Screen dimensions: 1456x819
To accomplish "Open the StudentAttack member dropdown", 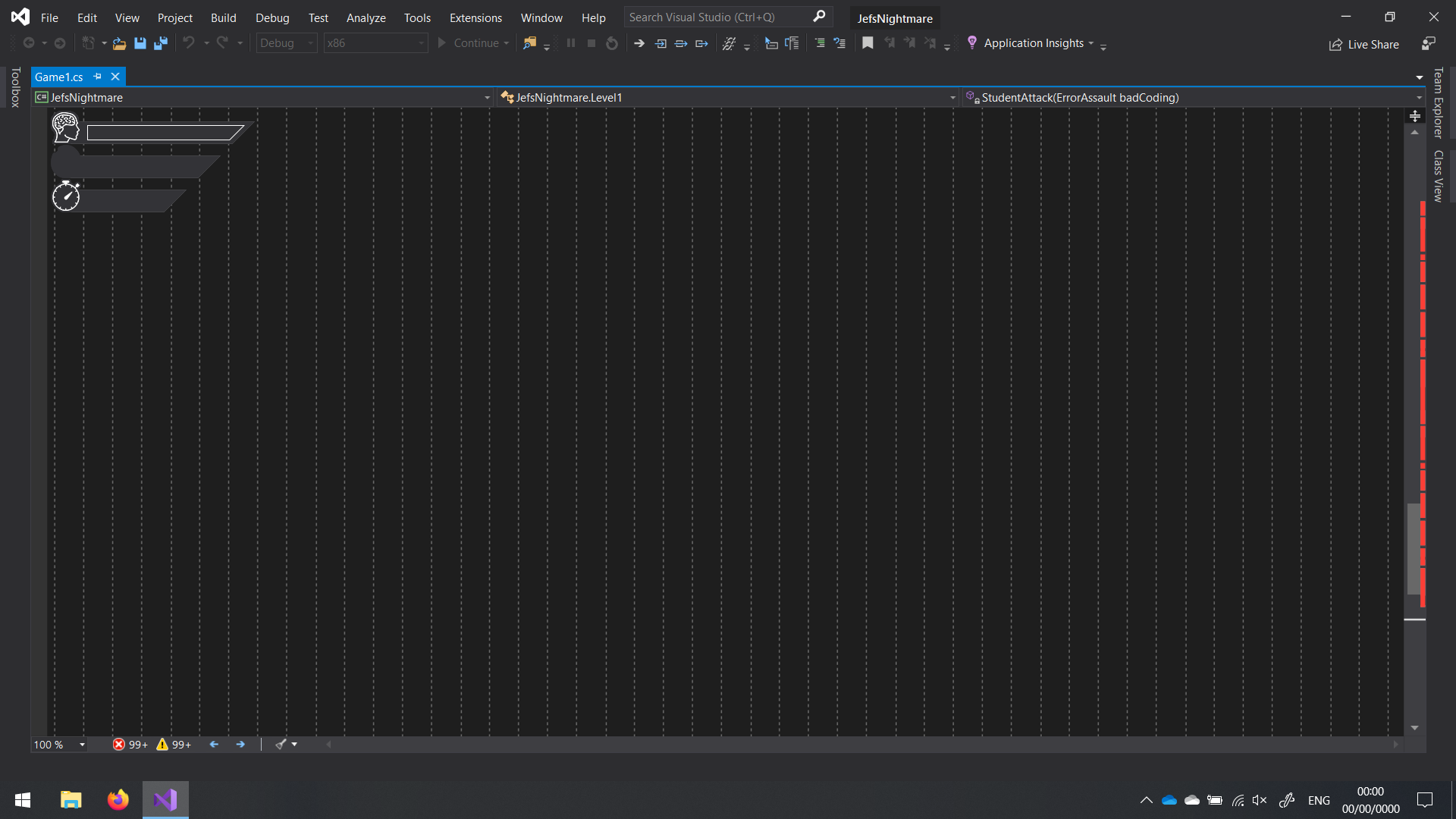I will point(1194,98).
